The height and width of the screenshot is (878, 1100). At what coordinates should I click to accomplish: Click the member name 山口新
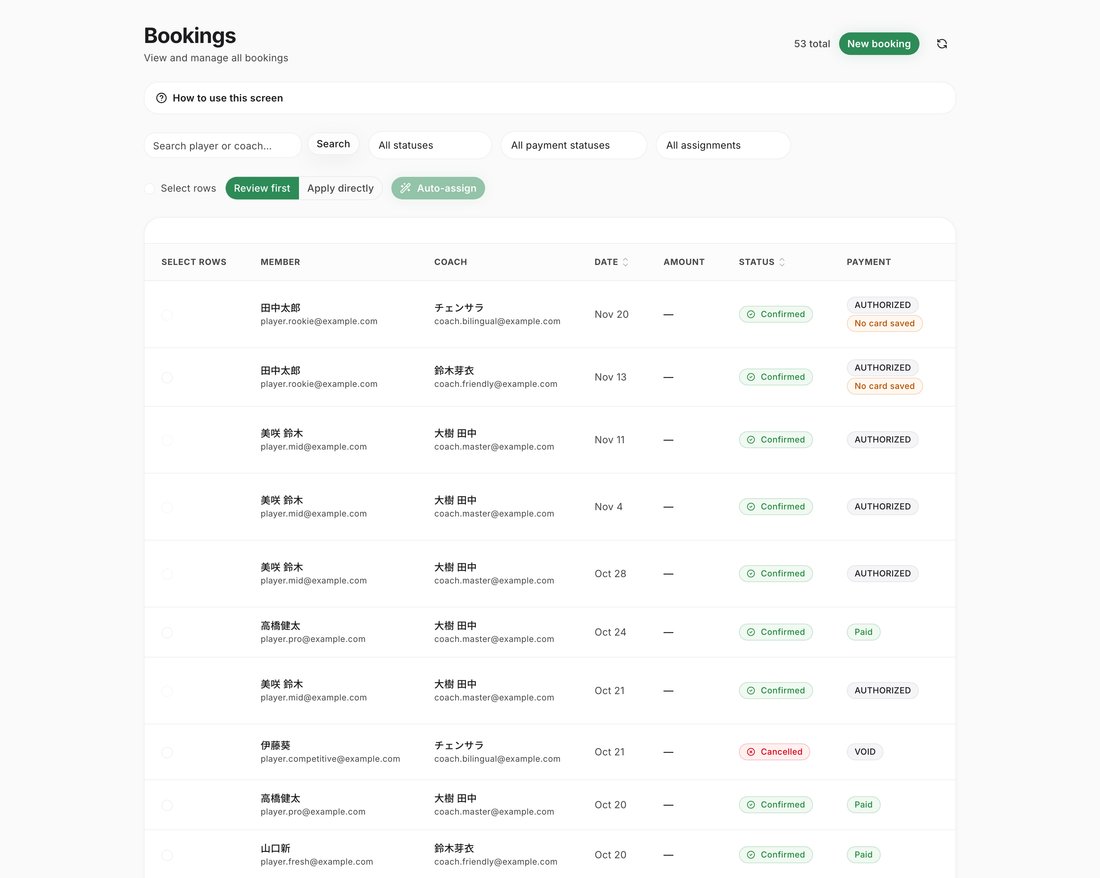pyautogui.click(x=275, y=849)
